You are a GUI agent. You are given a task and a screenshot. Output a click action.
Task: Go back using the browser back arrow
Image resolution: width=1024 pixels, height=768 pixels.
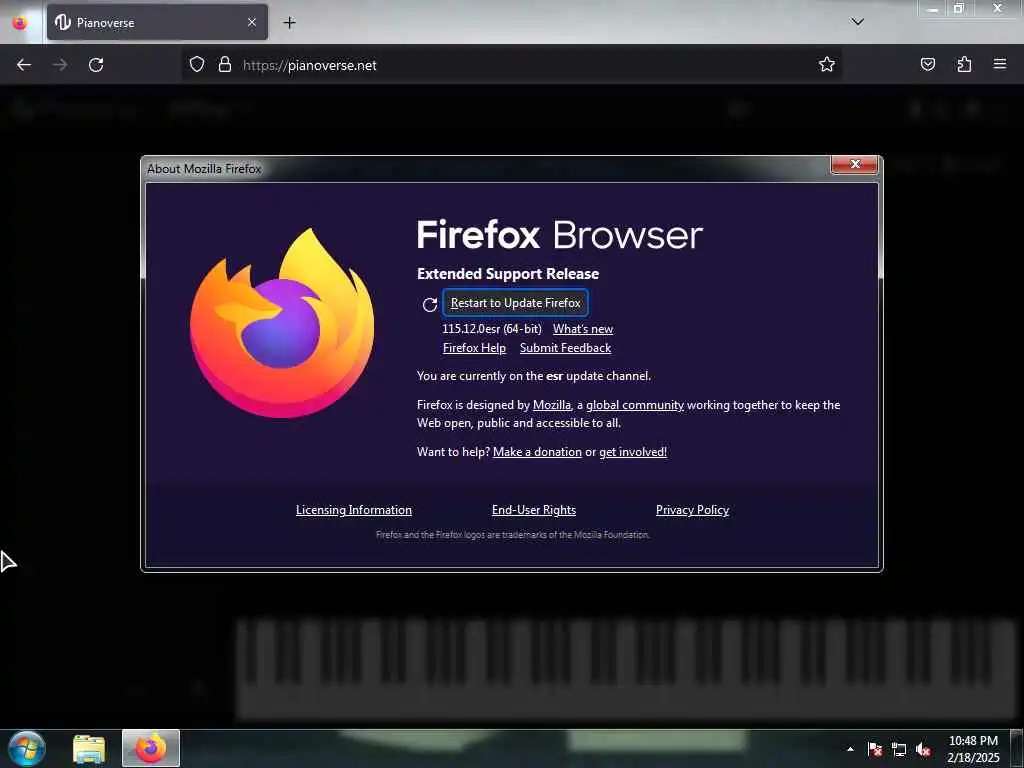(24, 65)
